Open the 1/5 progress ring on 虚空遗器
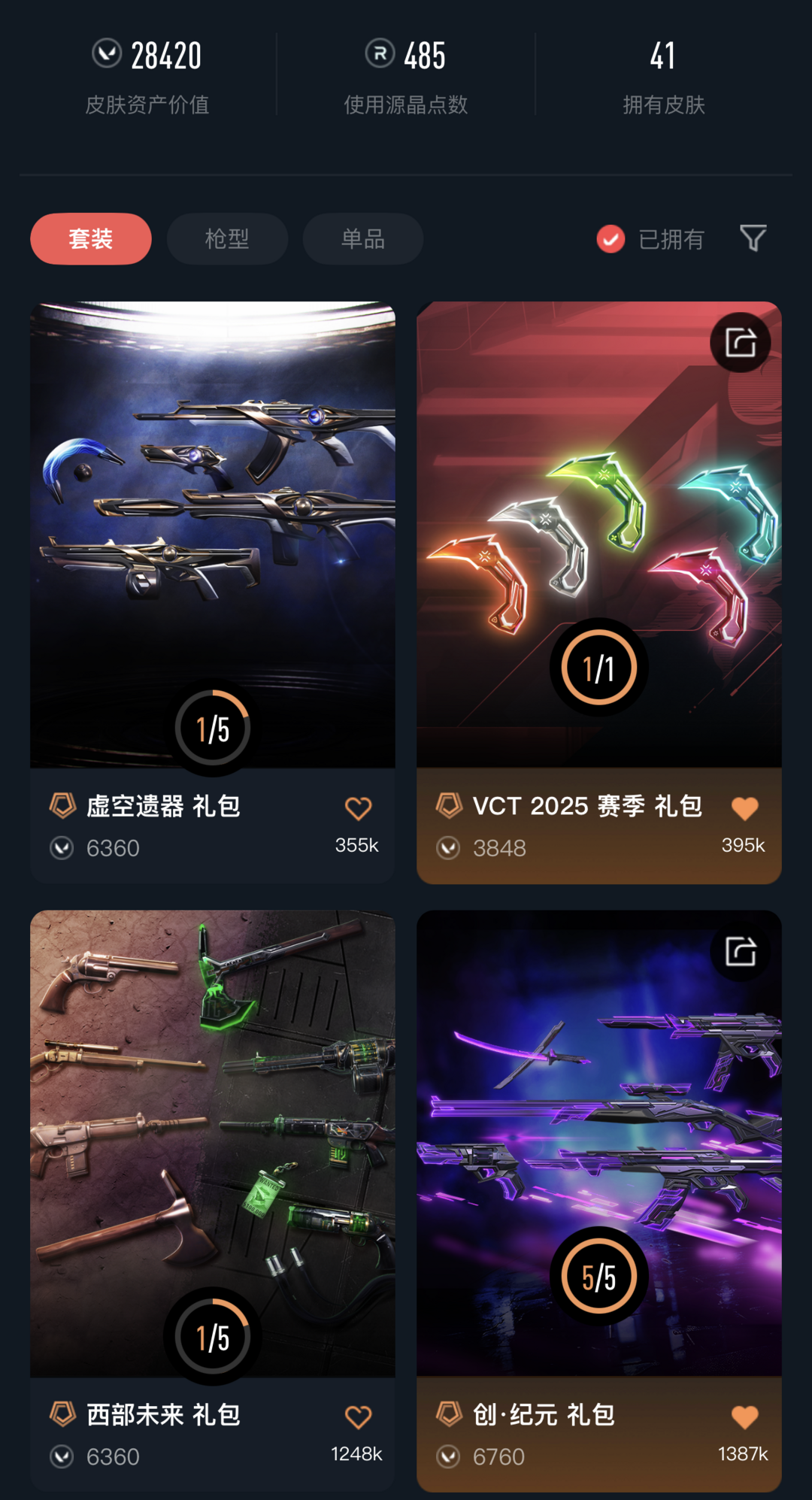Screen dimensions: 812x1500 (213, 729)
